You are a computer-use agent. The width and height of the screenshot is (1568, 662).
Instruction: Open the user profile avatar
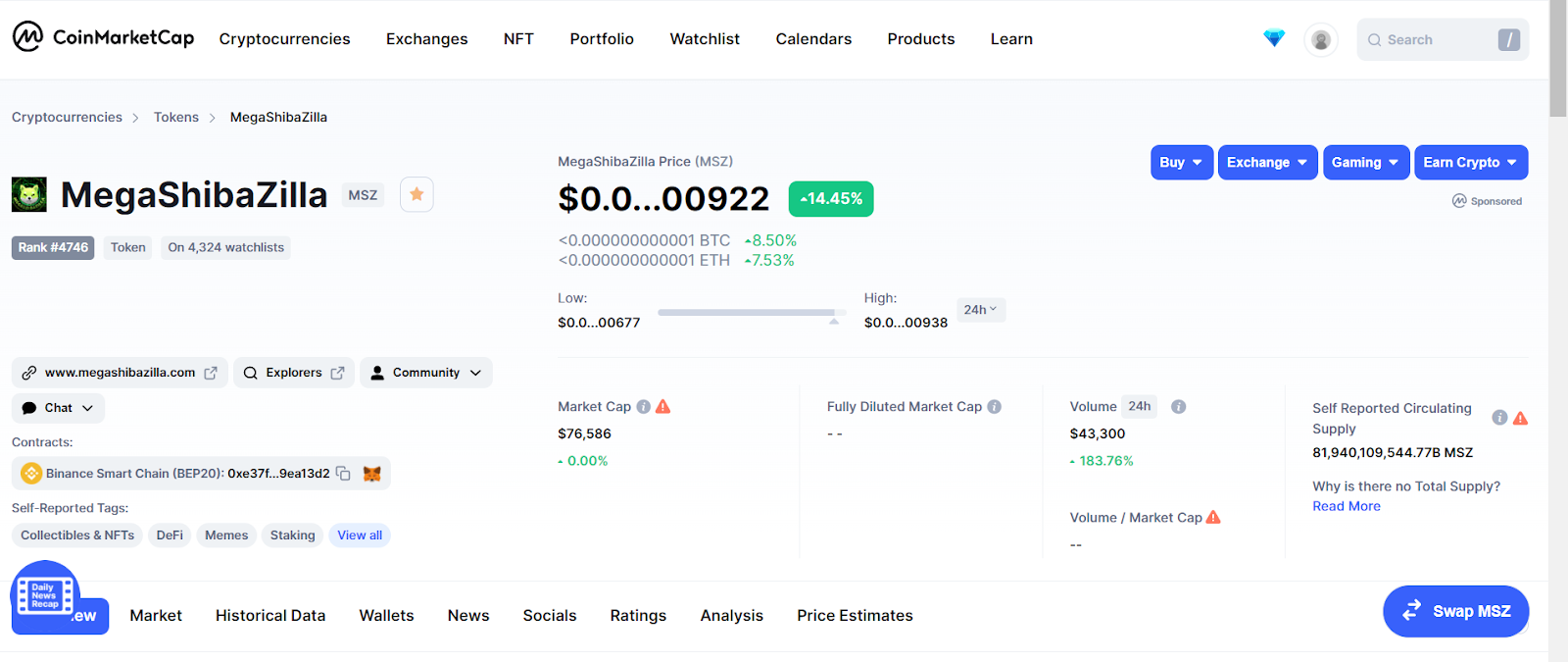pos(1321,40)
